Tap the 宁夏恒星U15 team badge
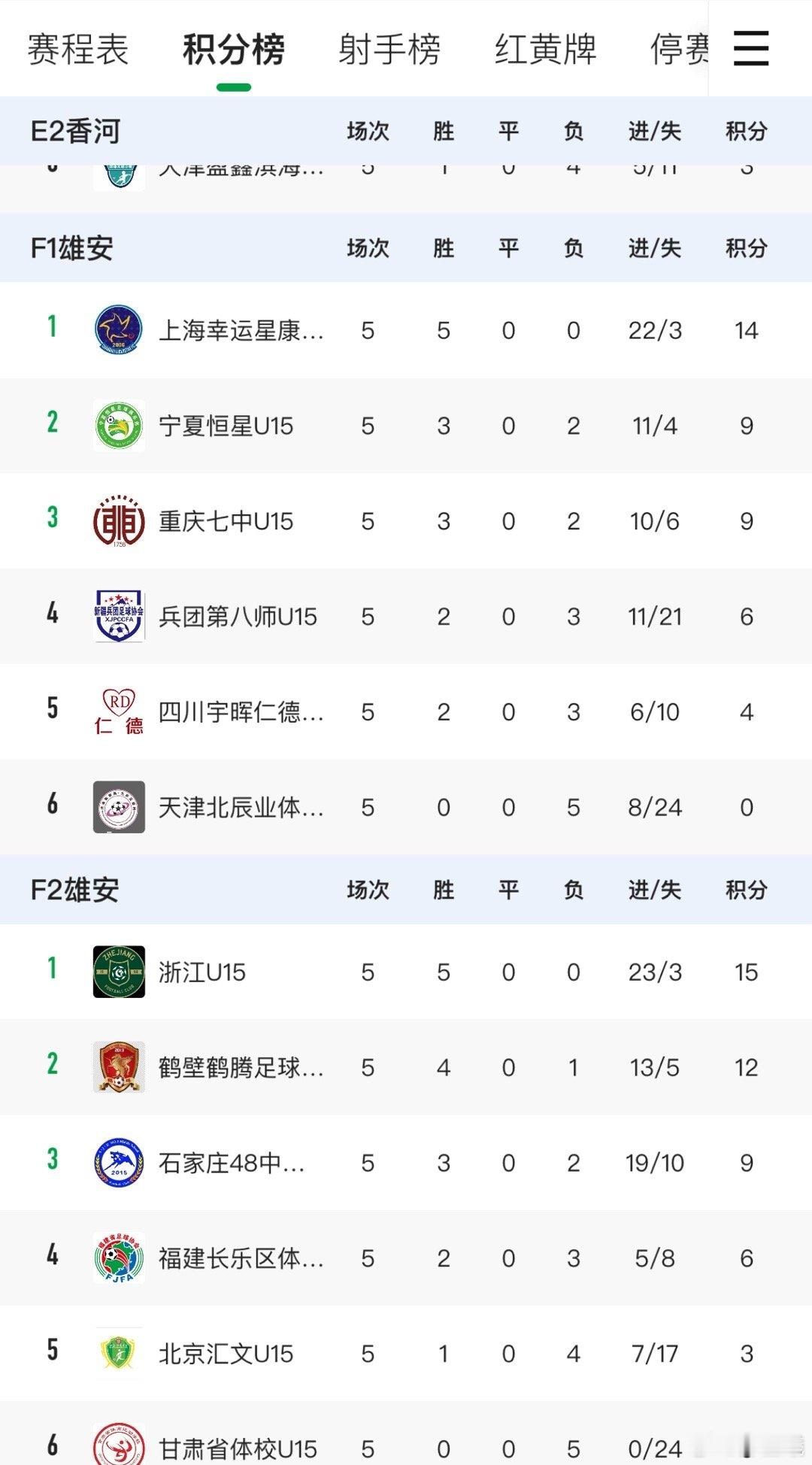The image size is (812, 1465). [x=119, y=425]
